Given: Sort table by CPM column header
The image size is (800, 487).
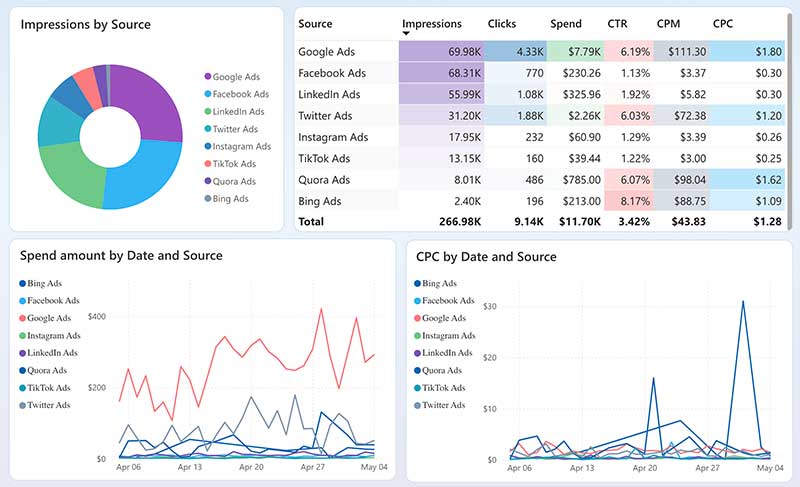Looking at the screenshot, I should 668,23.
